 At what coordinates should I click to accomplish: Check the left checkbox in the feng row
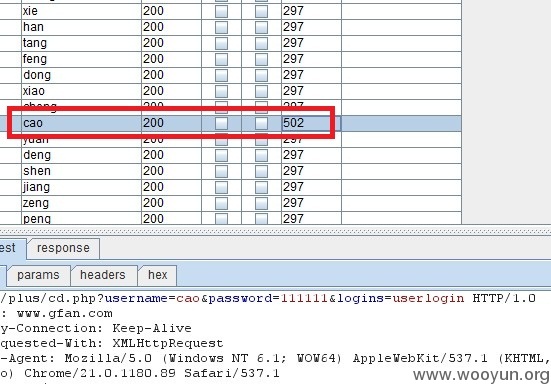click(221, 59)
